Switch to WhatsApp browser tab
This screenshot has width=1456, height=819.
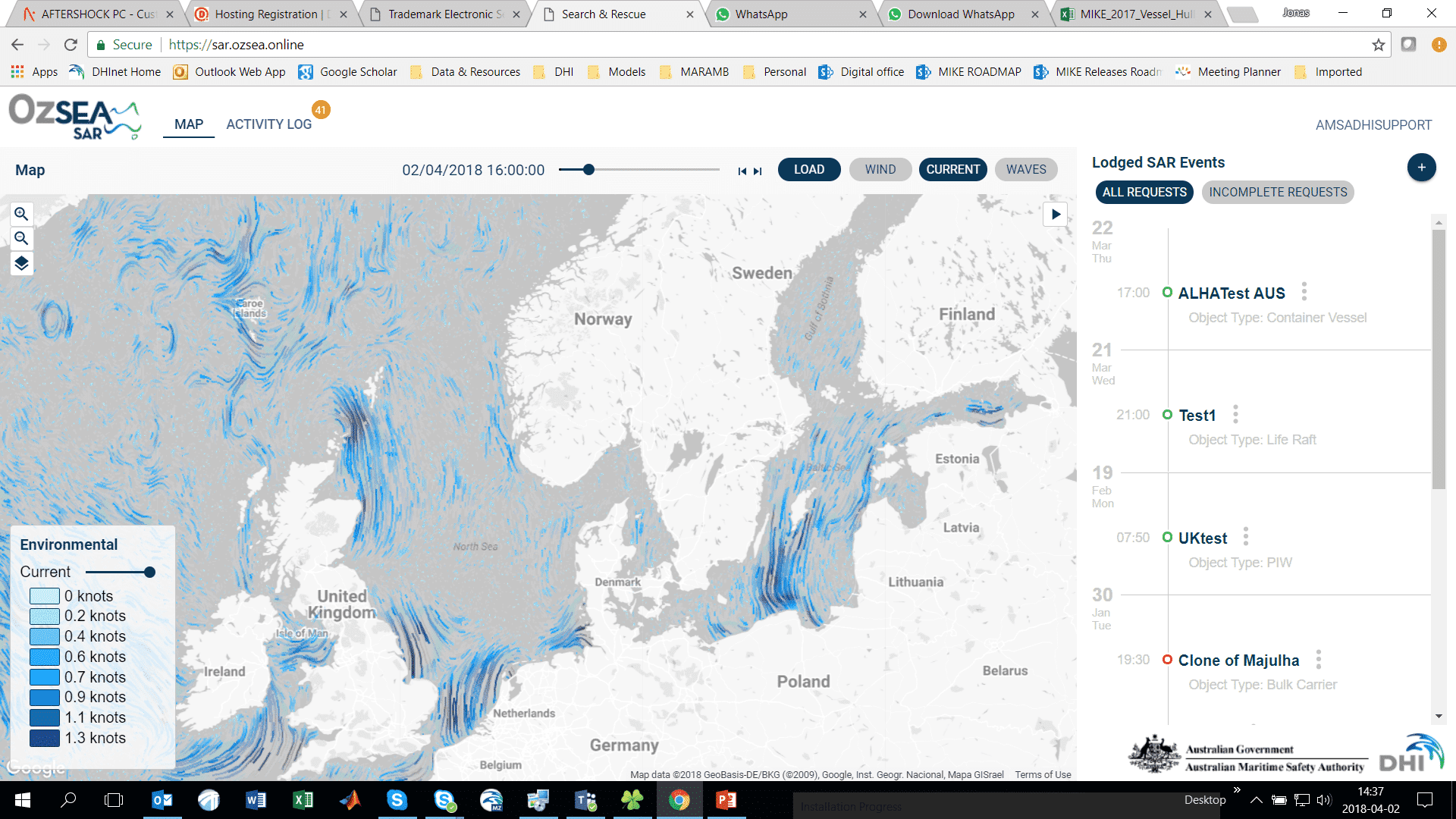click(x=791, y=14)
